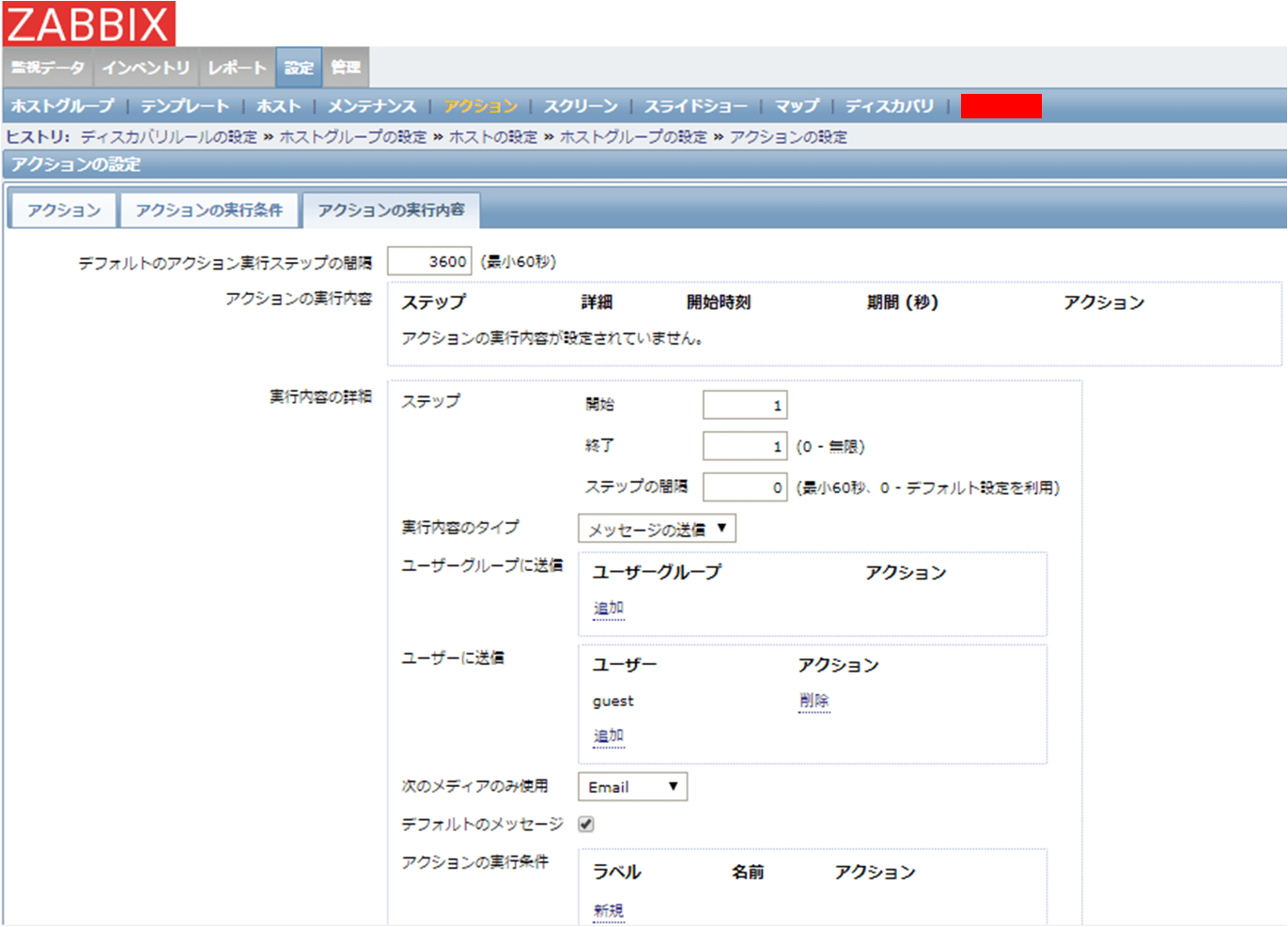
Task: Go to マップ submenu
Action: click(x=797, y=106)
